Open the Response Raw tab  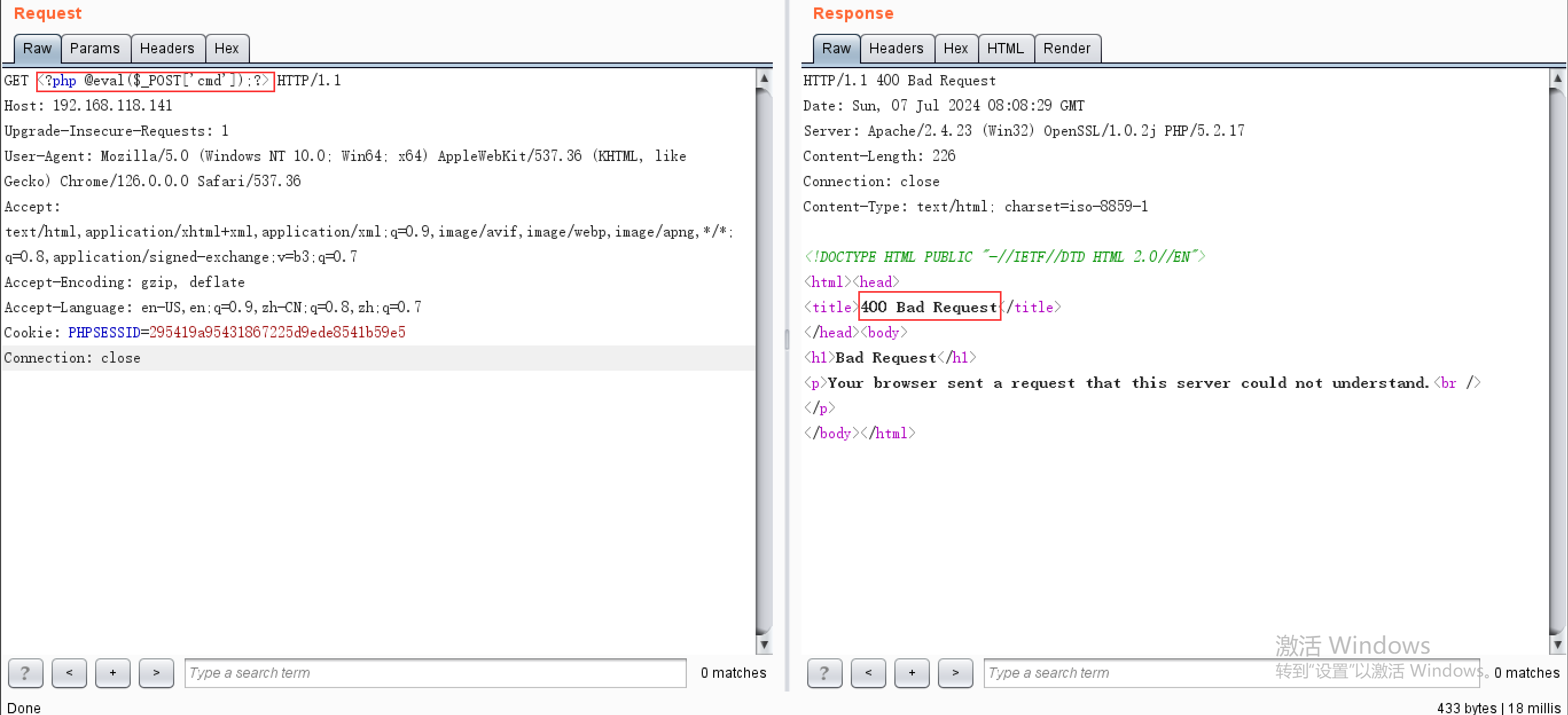(836, 48)
